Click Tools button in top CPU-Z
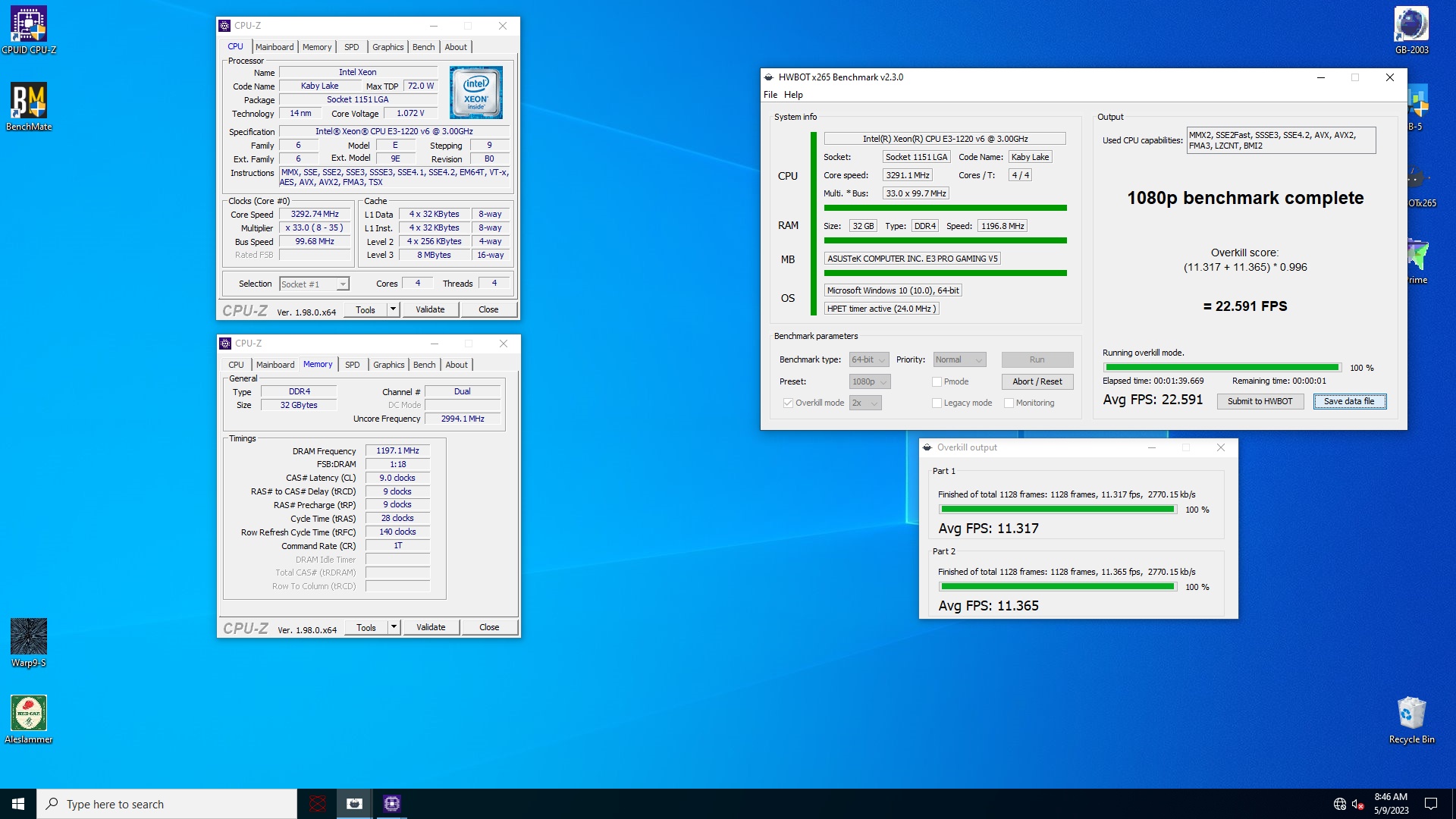Image resolution: width=1456 pixels, height=819 pixels. coord(366,309)
